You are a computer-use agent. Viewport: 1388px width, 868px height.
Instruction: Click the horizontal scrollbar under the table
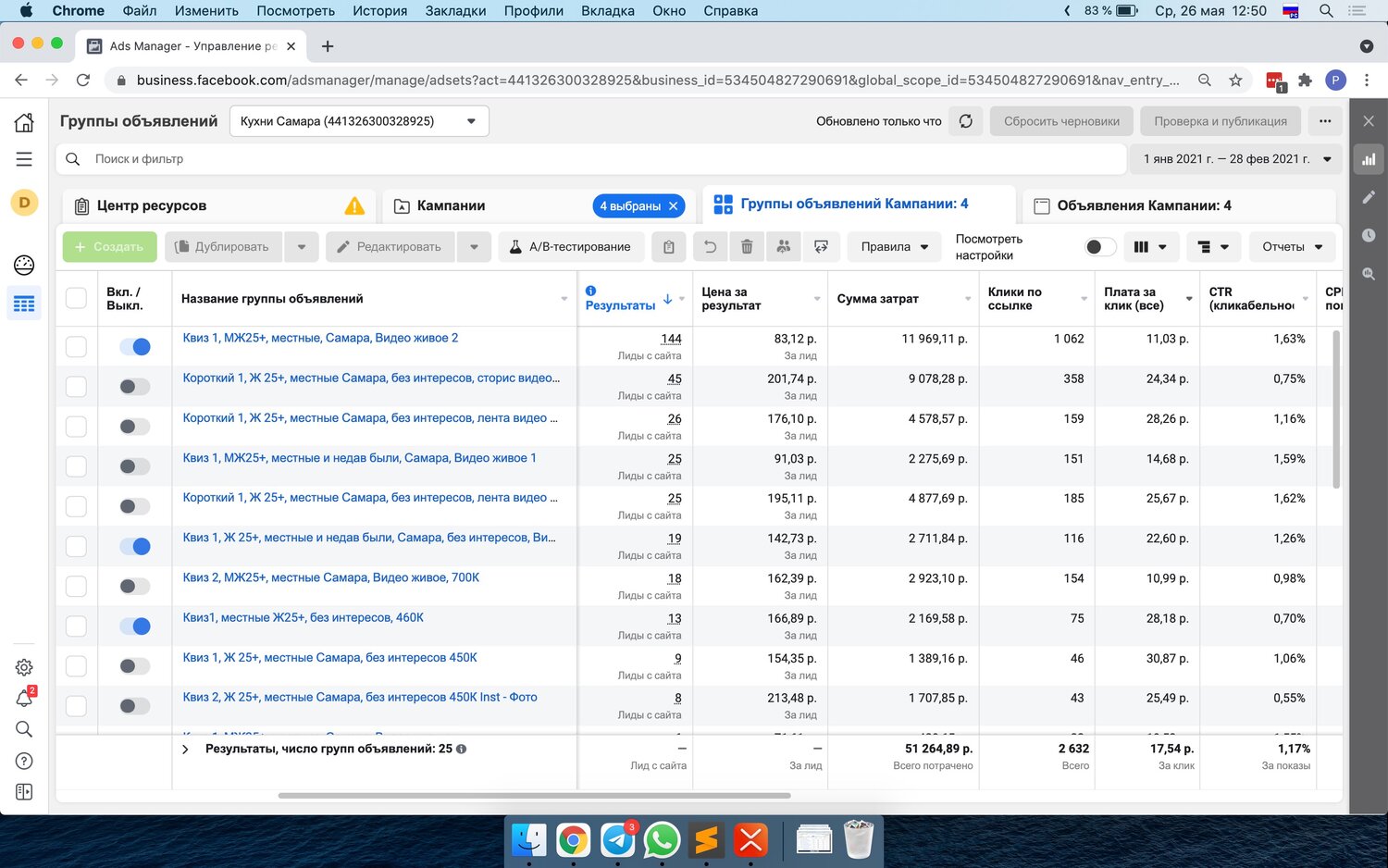coord(534,795)
